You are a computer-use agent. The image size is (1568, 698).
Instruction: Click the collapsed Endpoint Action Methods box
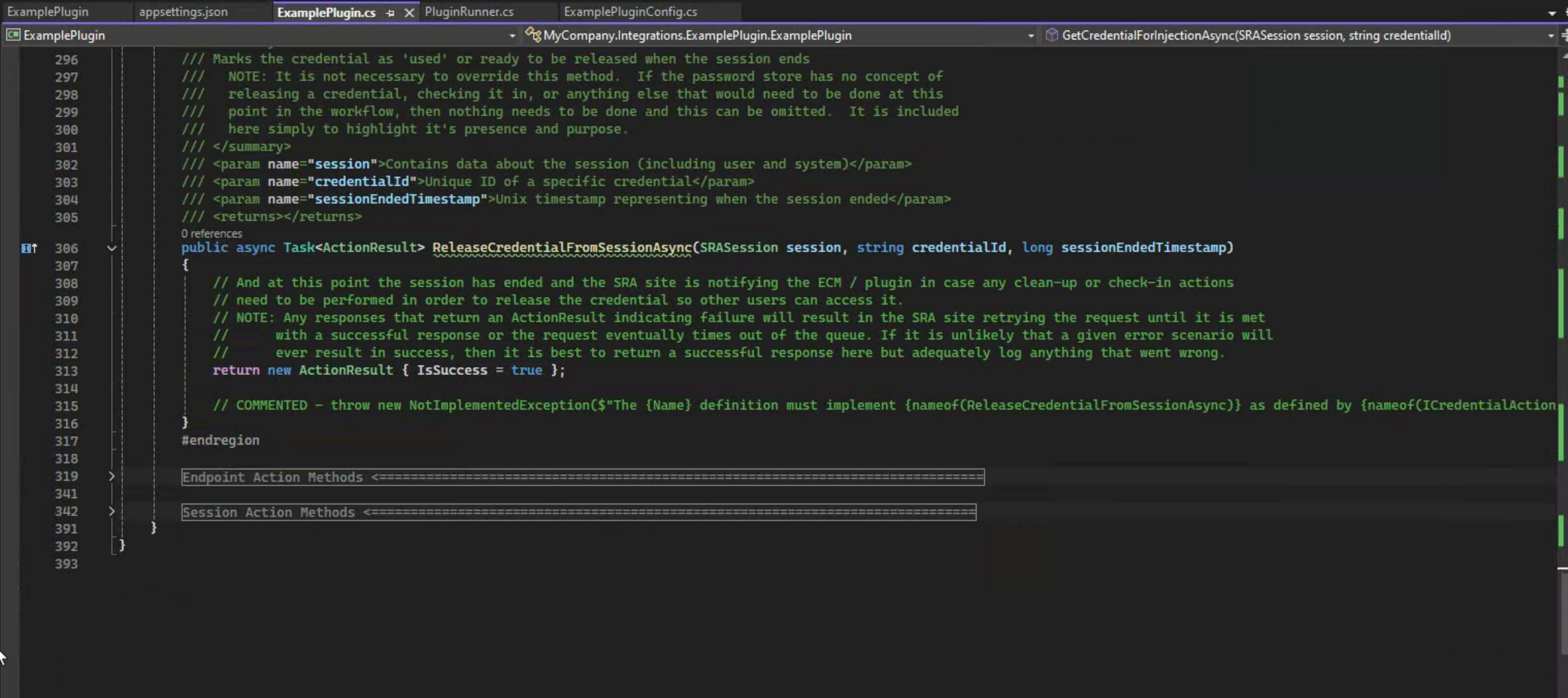click(583, 477)
